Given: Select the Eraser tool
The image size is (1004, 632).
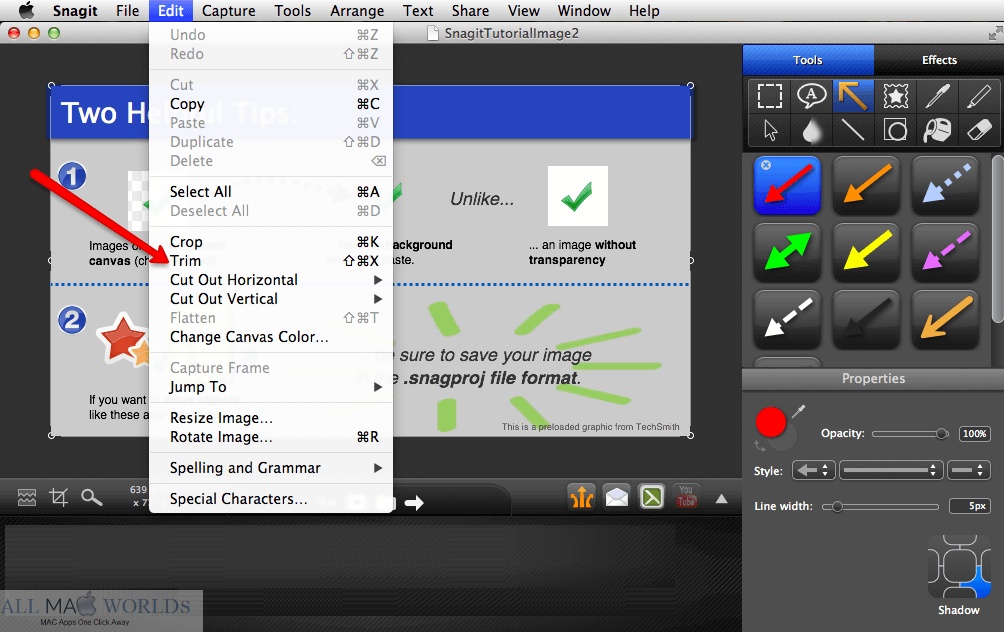Looking at the screenshot, I should (978, 131).
